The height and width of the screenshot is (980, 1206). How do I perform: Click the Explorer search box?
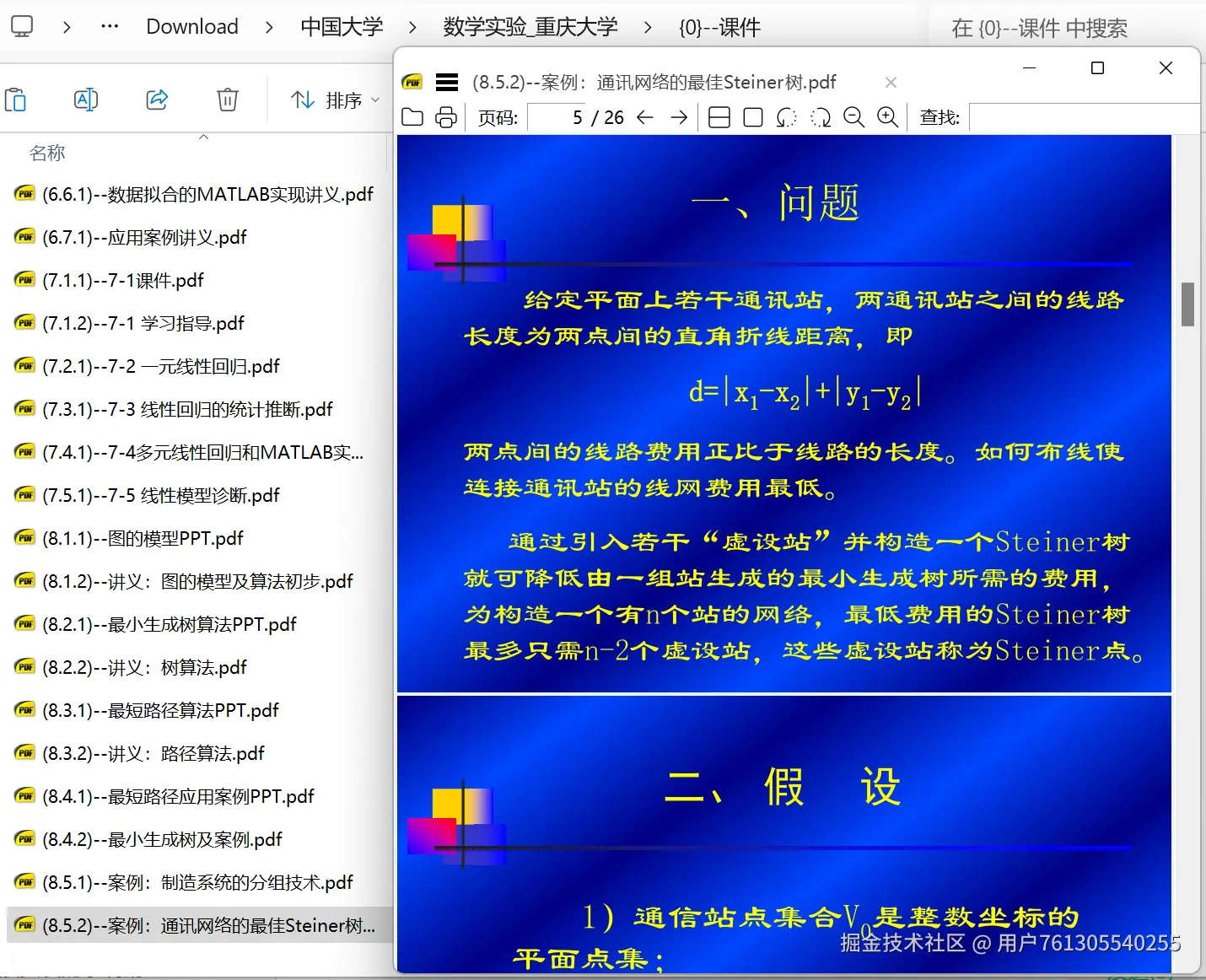click(x=1067, y=28)
